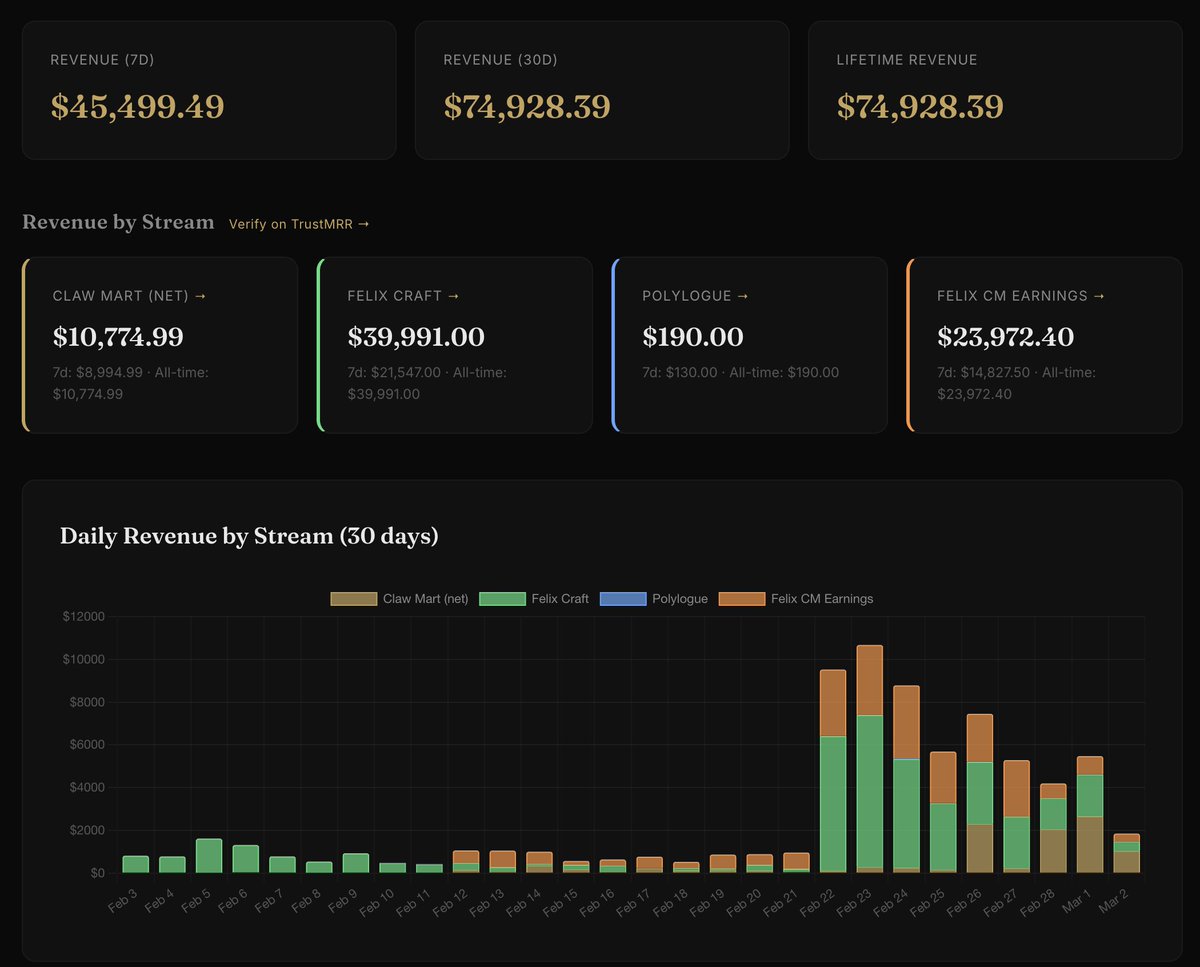
Task: Click the green Felix Craft segment of Feb 22 bar
Action: (x=833, y=804)
